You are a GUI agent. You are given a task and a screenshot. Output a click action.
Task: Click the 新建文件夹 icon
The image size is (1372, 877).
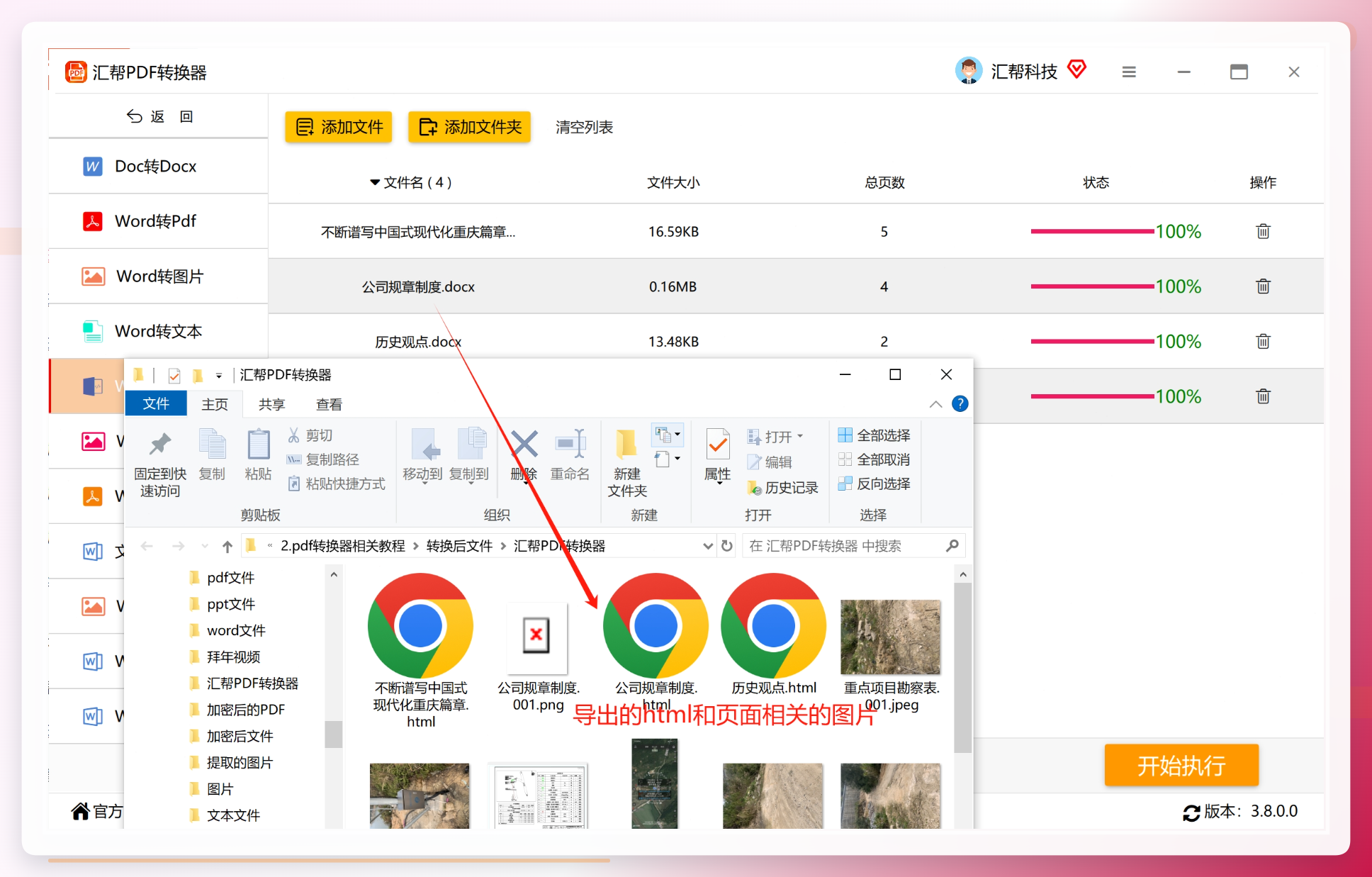[626, 445]
